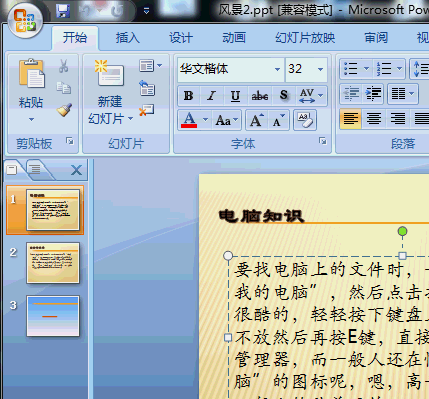Viewport: 429px width, 399px height.
Task: Toggle text Shadow effect
Action: 283,96
